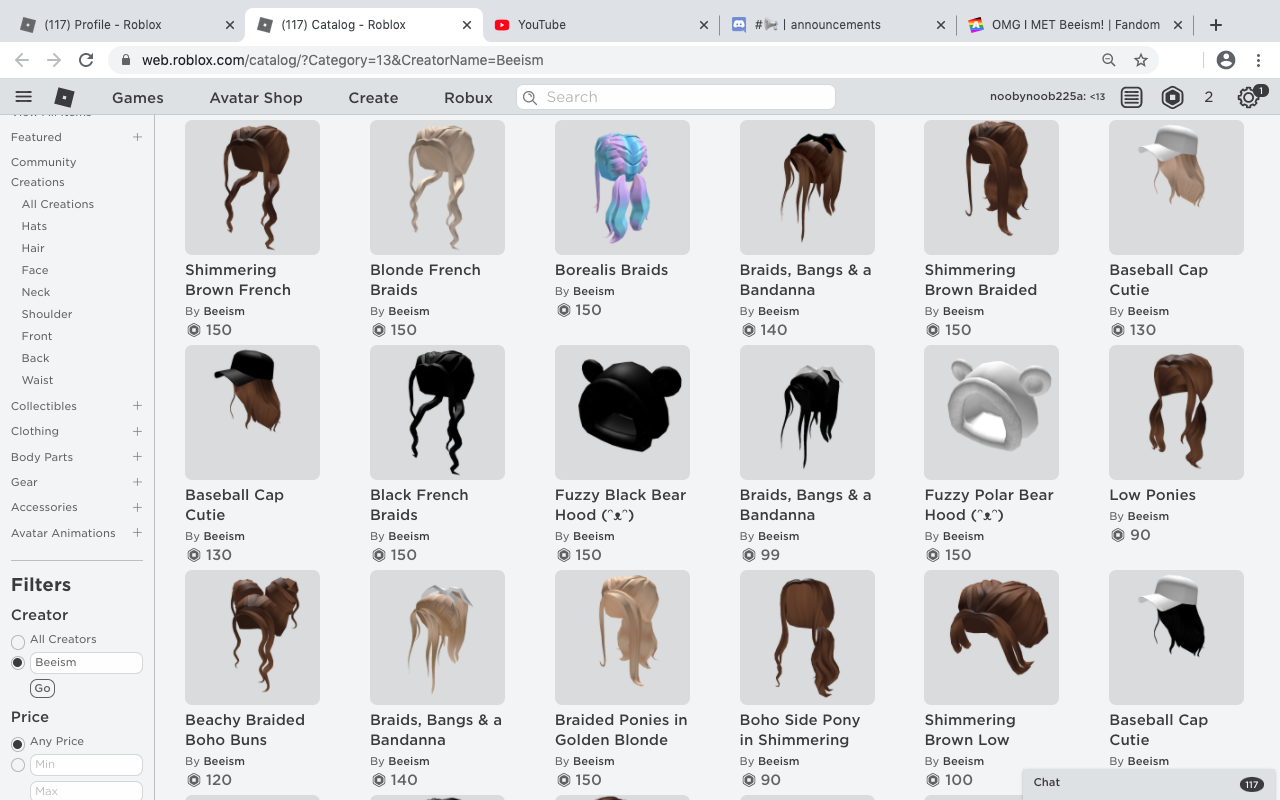This screenshot has width=1280, height=800.
Task: Open the settings gear icon
Action: coord(1248,97)
